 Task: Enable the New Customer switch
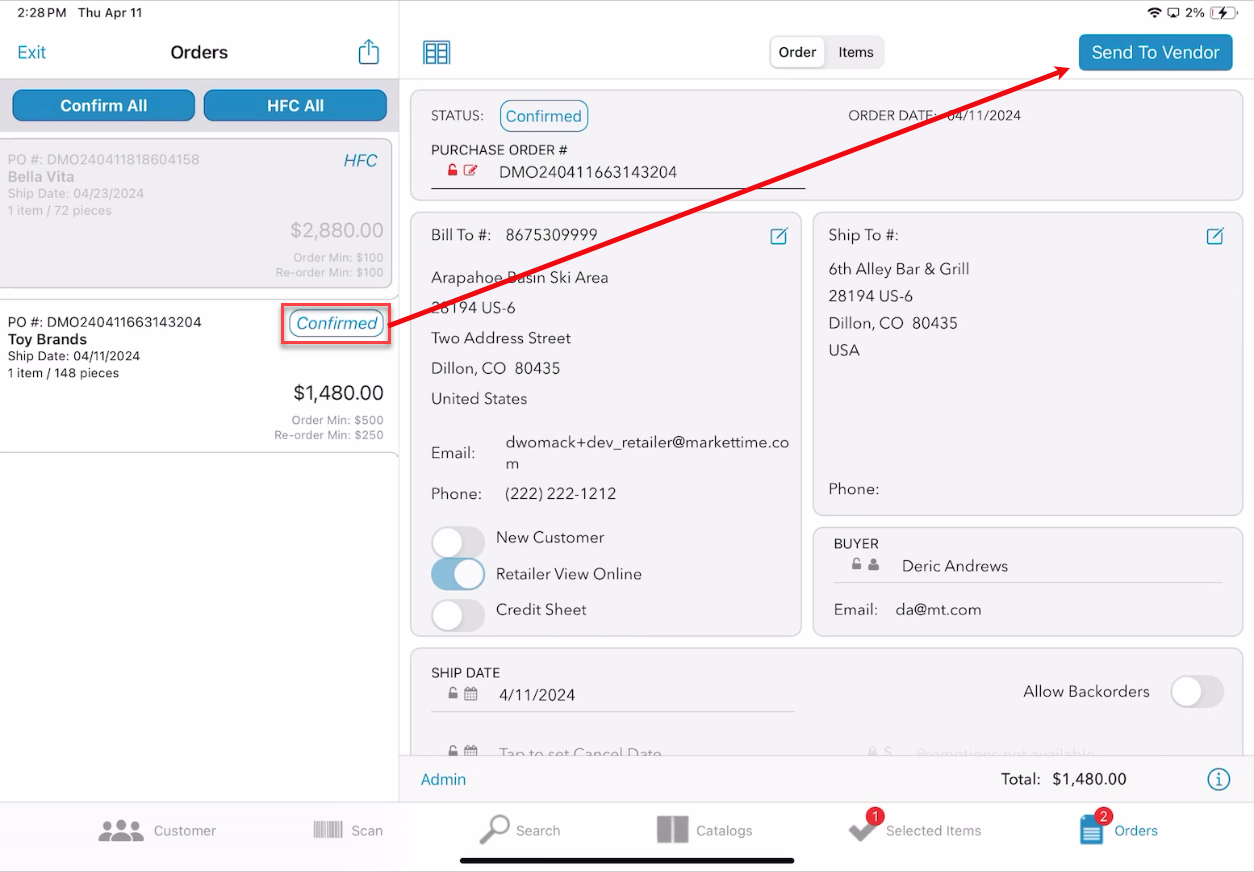pyautogui.click(x=458, y=542)
